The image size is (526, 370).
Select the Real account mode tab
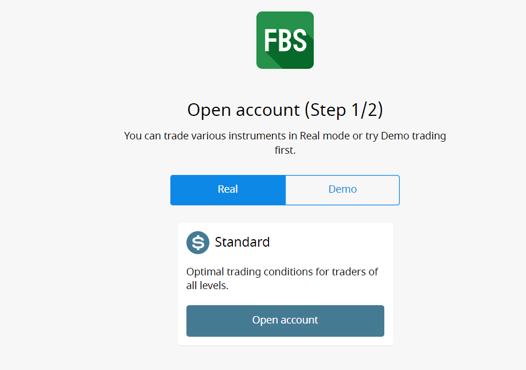click(x=228, y=190)
